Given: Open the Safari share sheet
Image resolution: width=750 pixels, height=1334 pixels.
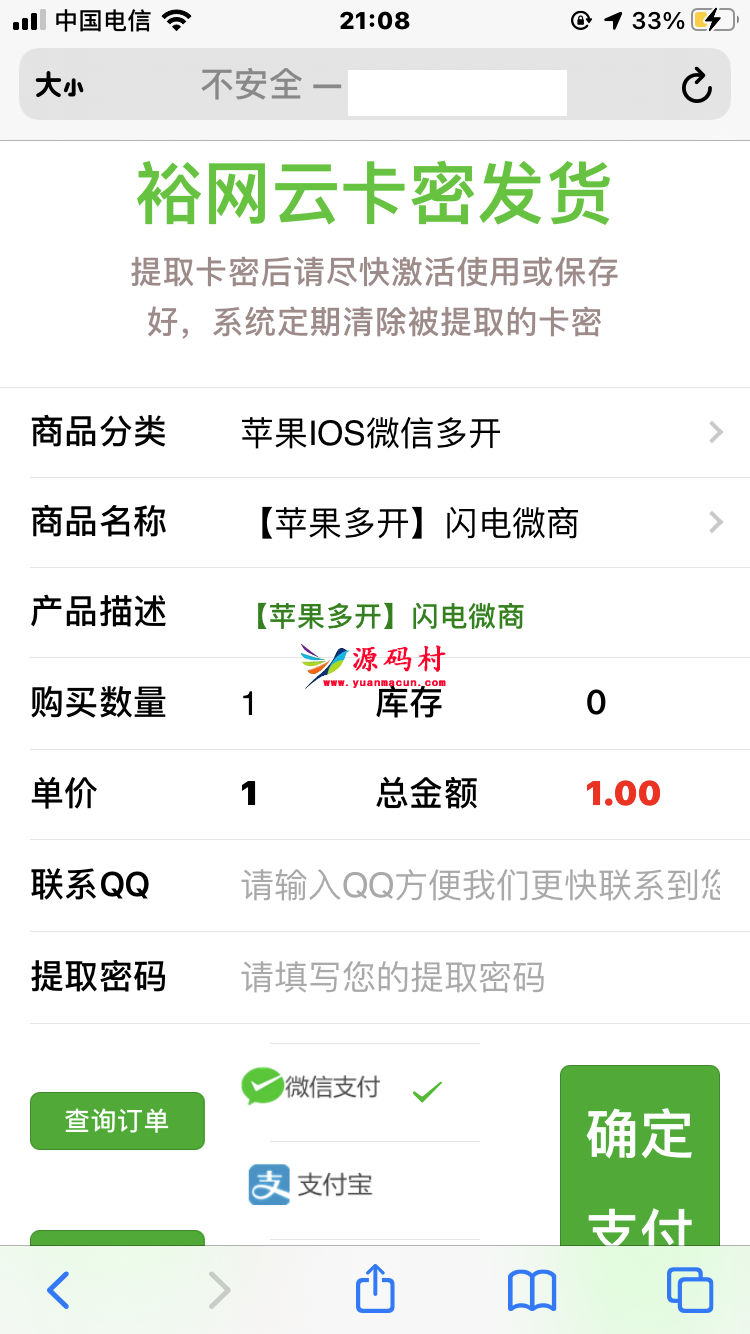Looking at the screenshot, I should click(375, 1288).
